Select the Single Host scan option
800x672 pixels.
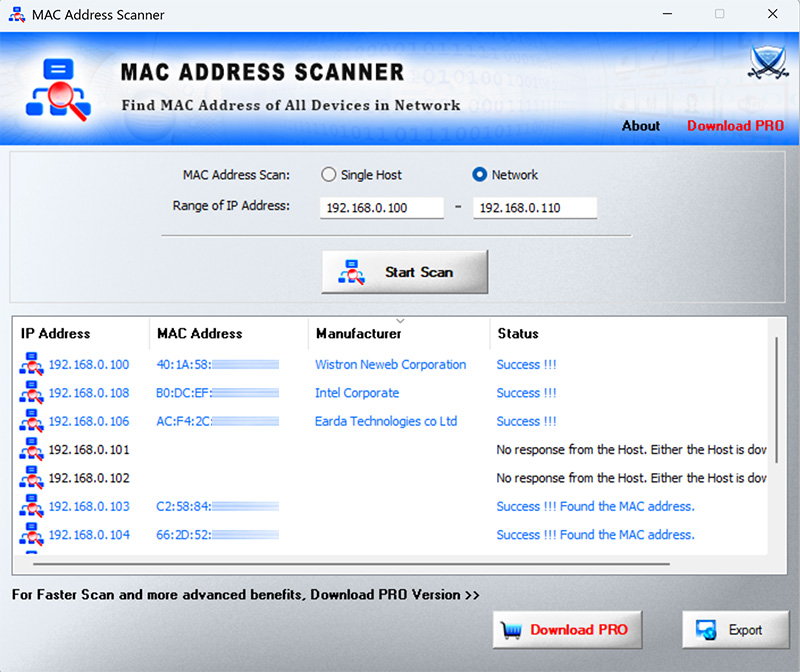pos(328,174)
